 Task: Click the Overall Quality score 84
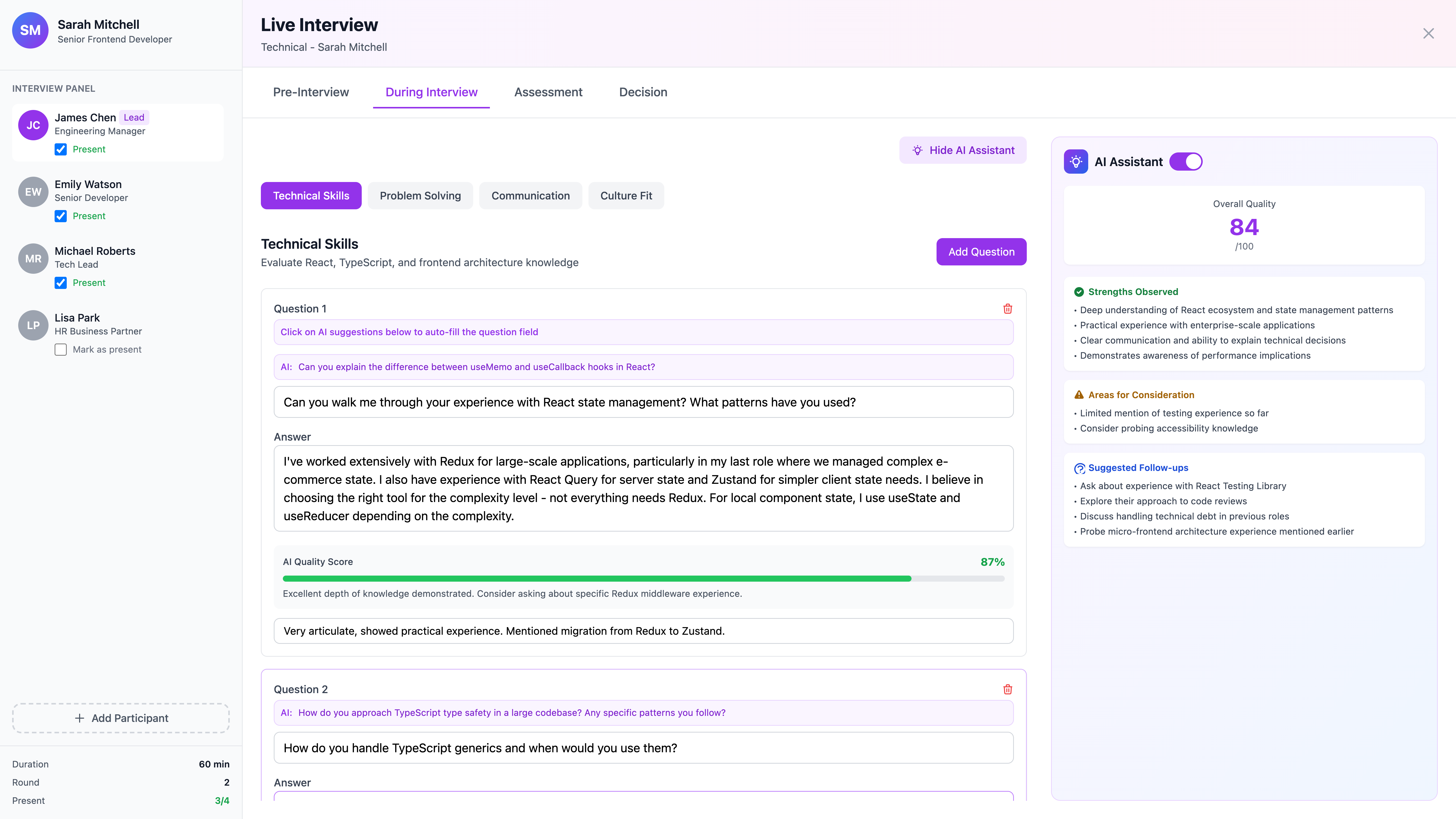click(1244, 227)
